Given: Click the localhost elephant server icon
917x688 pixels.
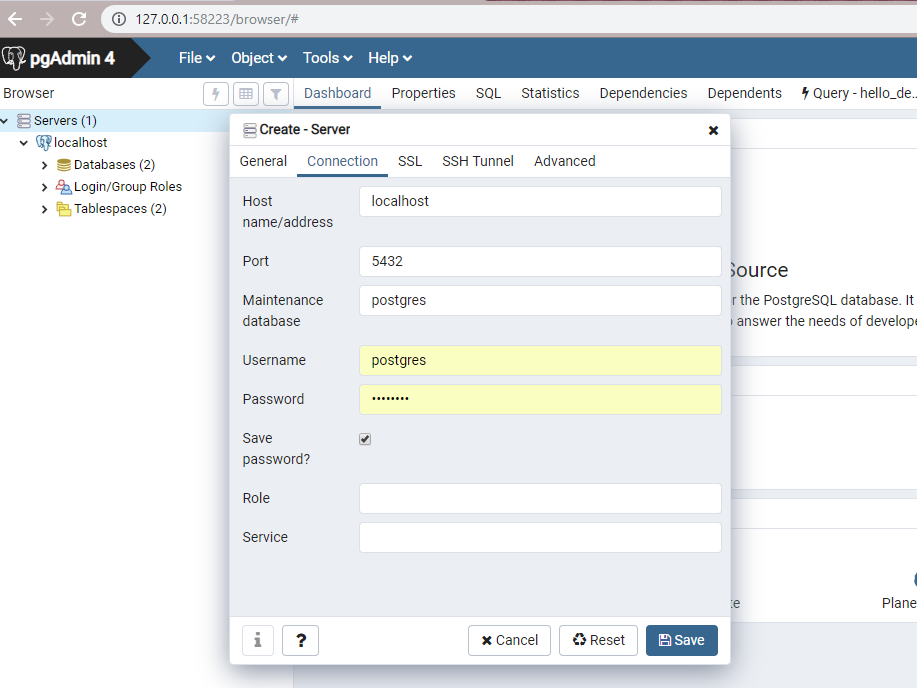Looking at the screenshot, I should click(44, 143).
